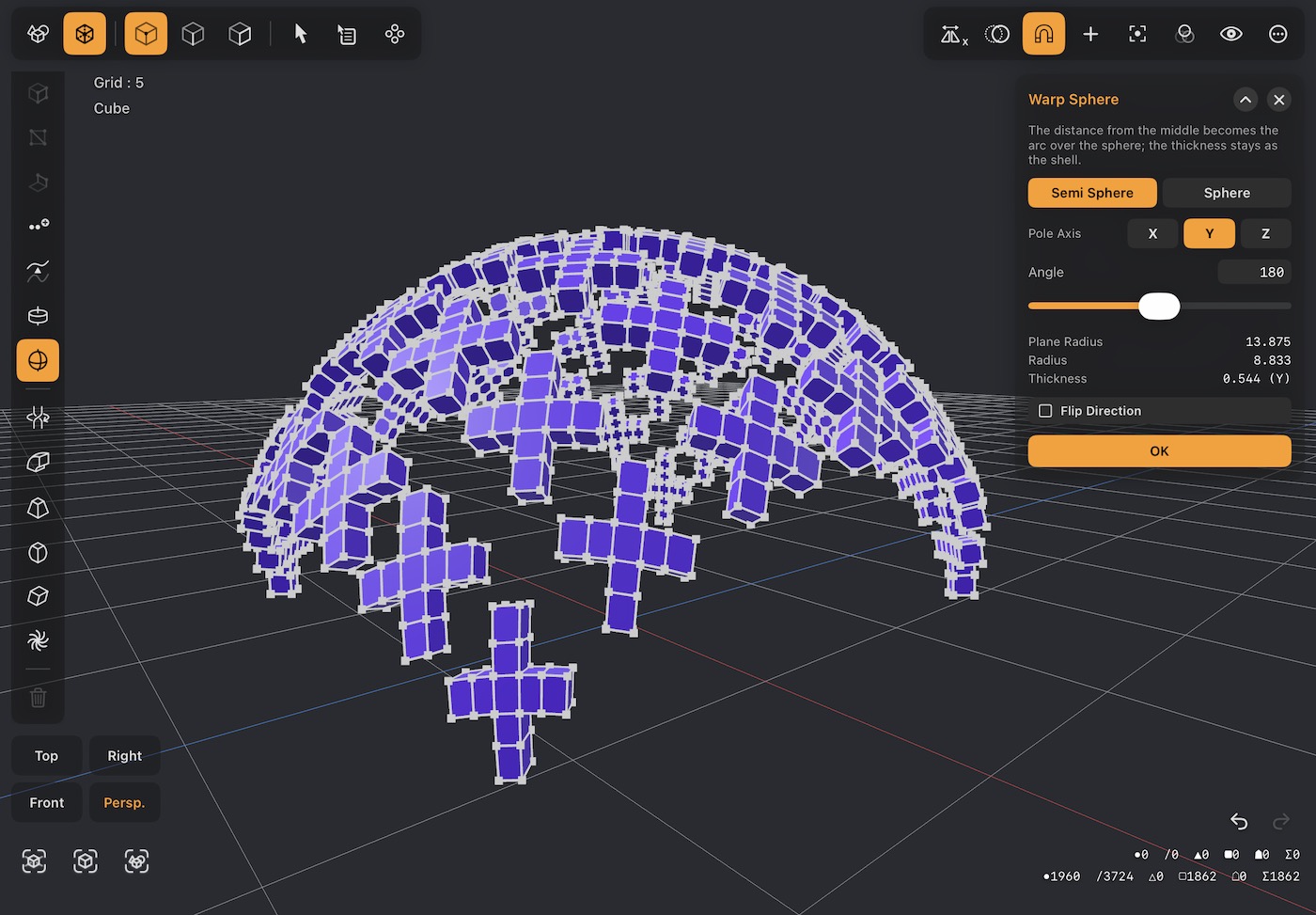Toggle the eye visibility icon

click(x=1231, y=34)
